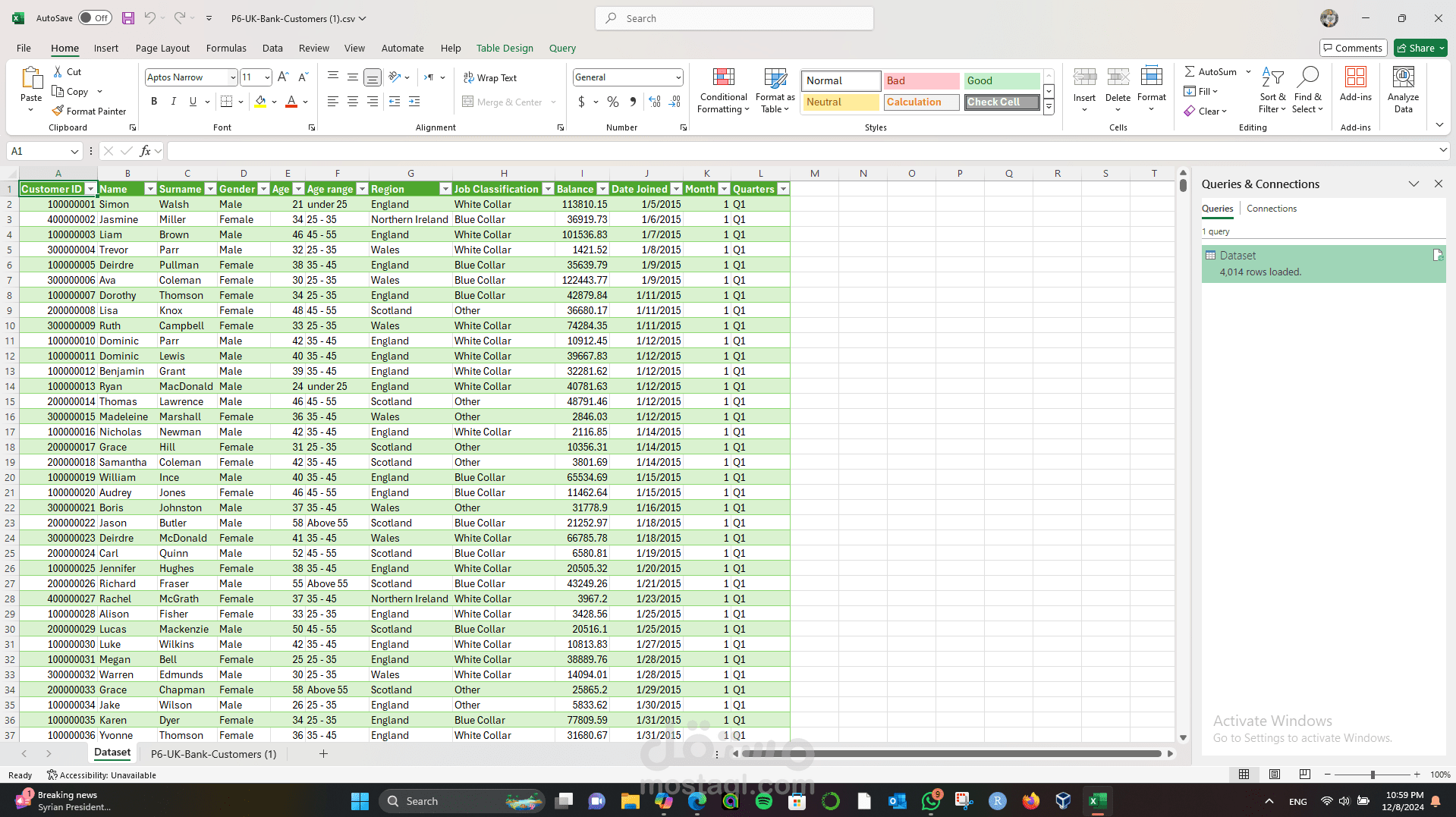Open the File menu
The height and width of the screenshot is (817, 1456).
pyautogui.click(x=24, y=48)
